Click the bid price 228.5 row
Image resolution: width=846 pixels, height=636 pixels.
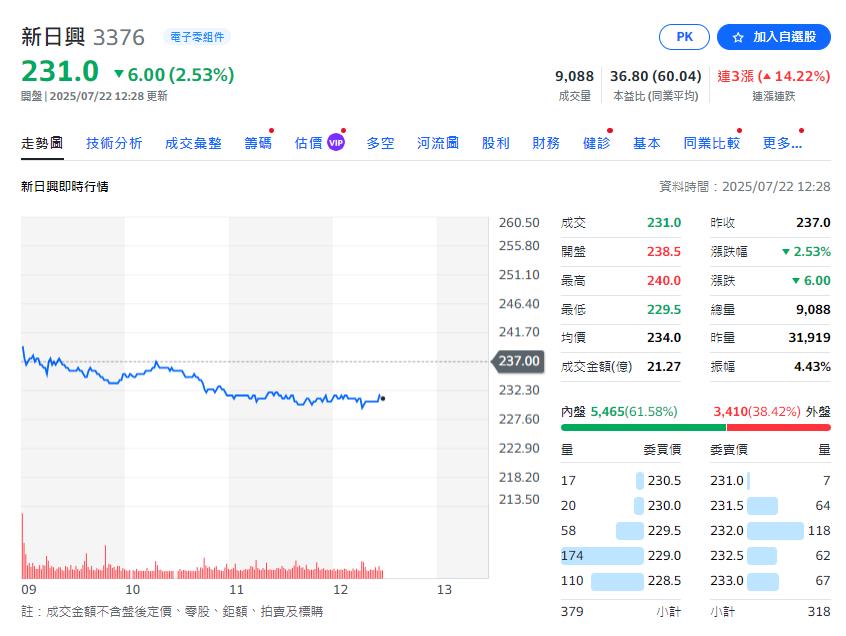(620, 580)
